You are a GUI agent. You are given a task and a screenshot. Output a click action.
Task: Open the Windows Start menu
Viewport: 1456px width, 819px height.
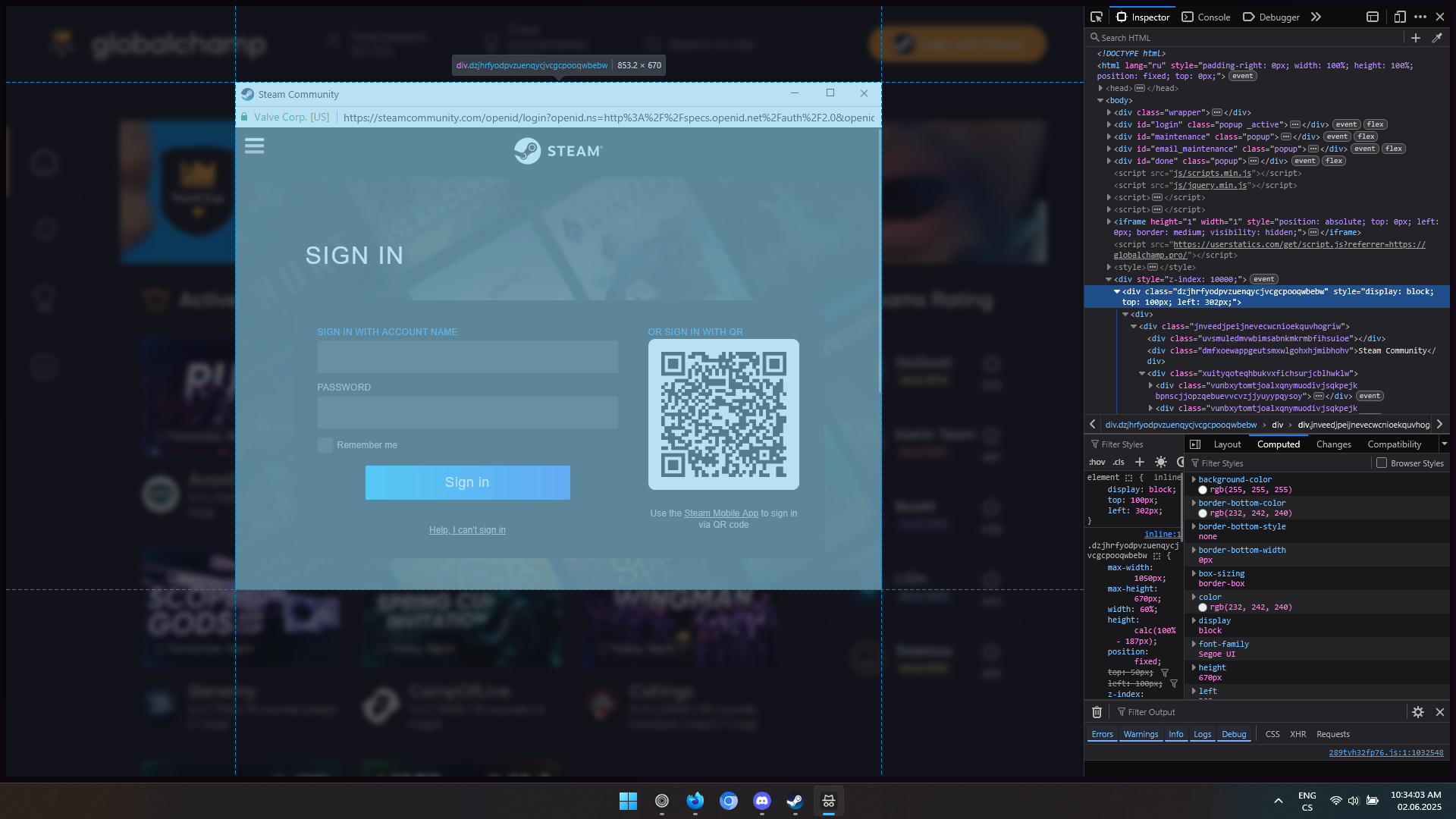(628, 801)
